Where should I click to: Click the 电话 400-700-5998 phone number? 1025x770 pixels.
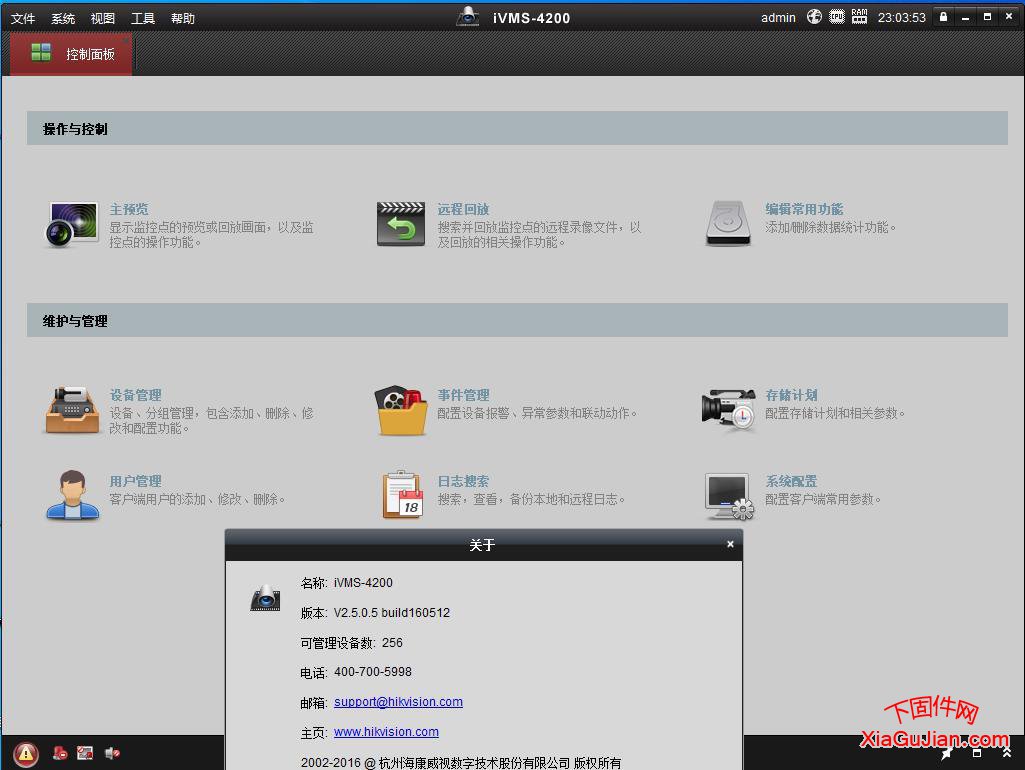373,672
